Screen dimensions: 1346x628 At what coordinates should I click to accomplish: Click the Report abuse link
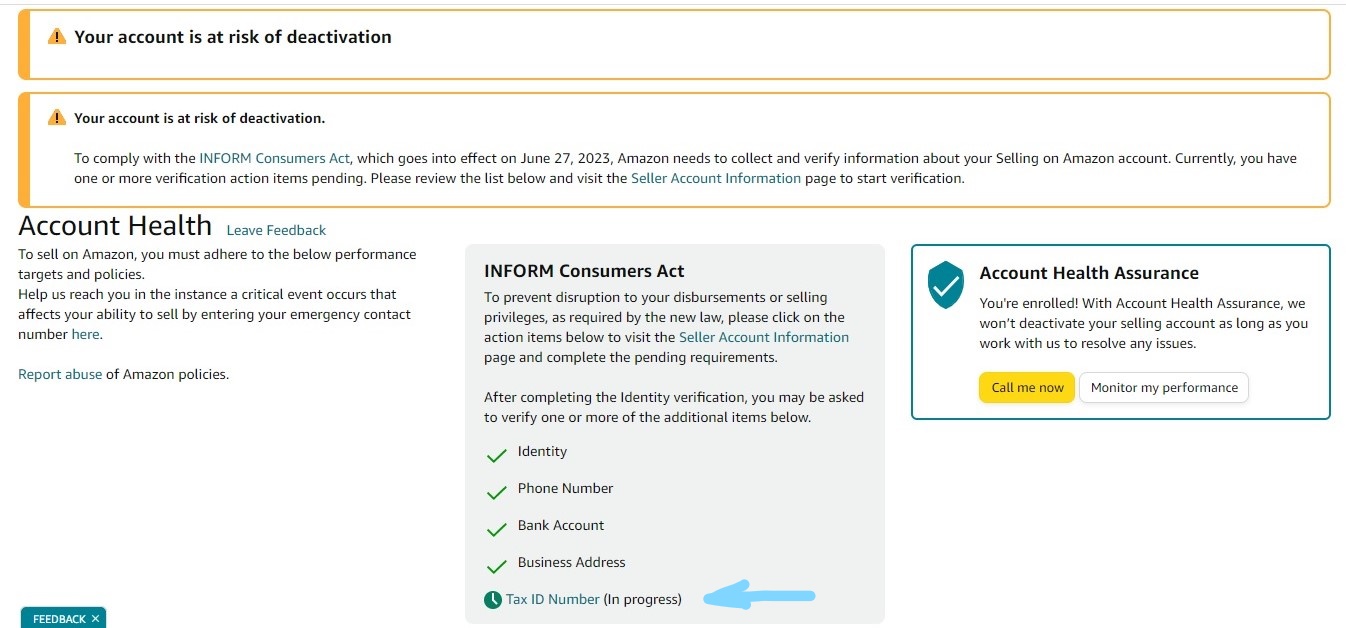pos(60,374)
